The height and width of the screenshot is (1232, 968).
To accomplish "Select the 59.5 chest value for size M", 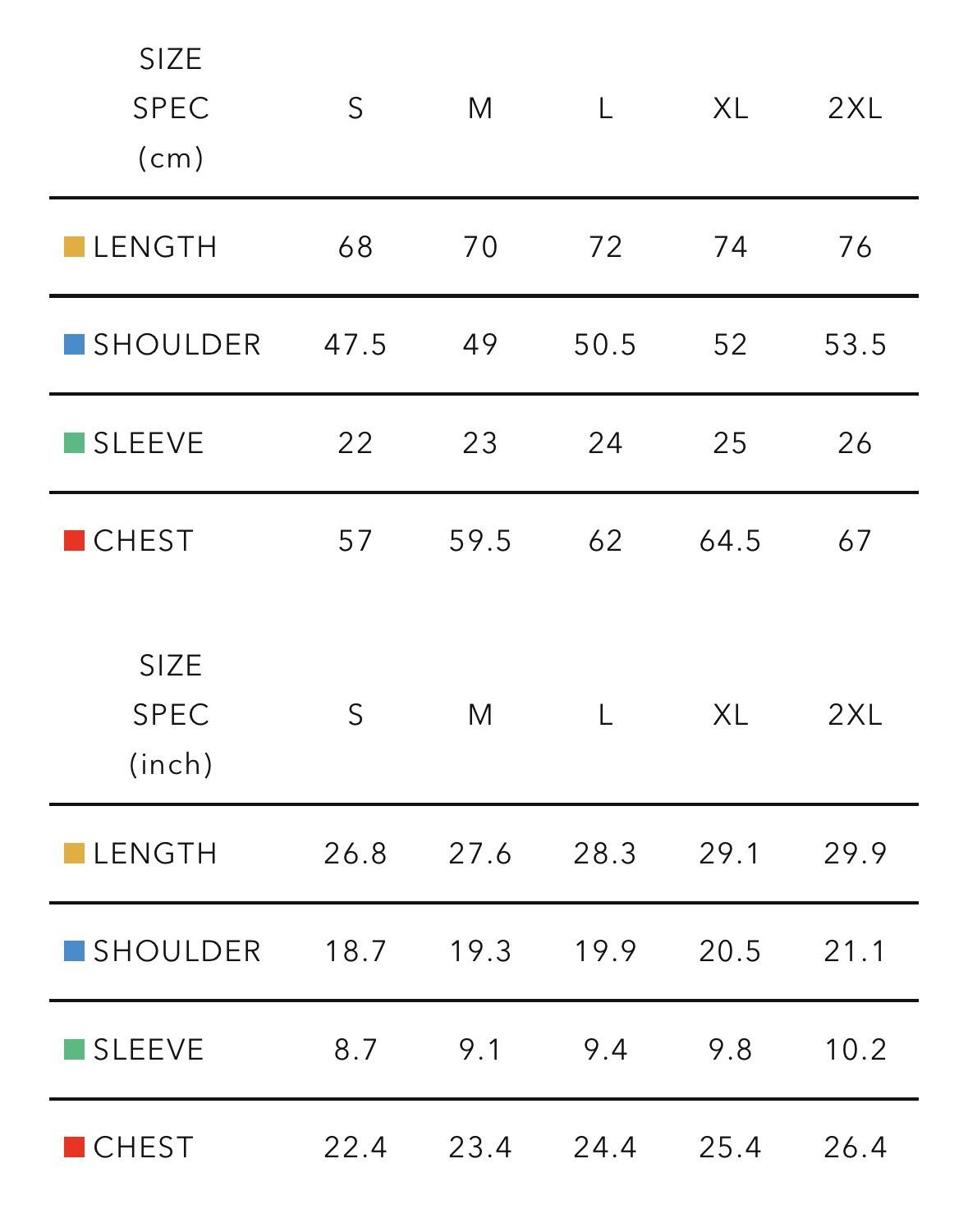I will pos(479,541).
